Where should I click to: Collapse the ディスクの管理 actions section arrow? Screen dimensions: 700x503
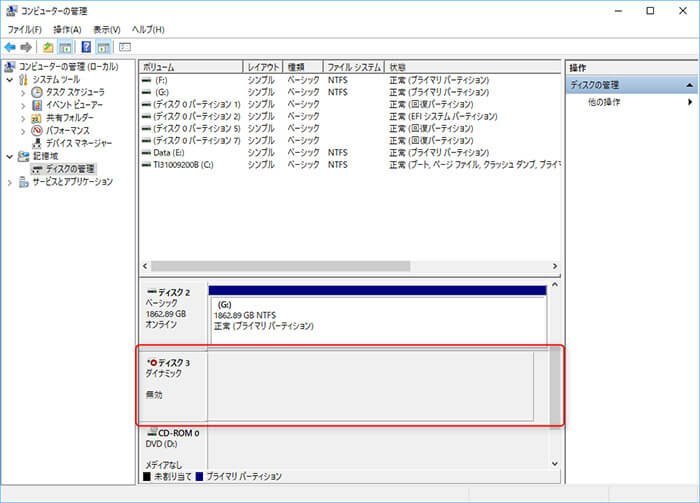(x=690, y=85)
